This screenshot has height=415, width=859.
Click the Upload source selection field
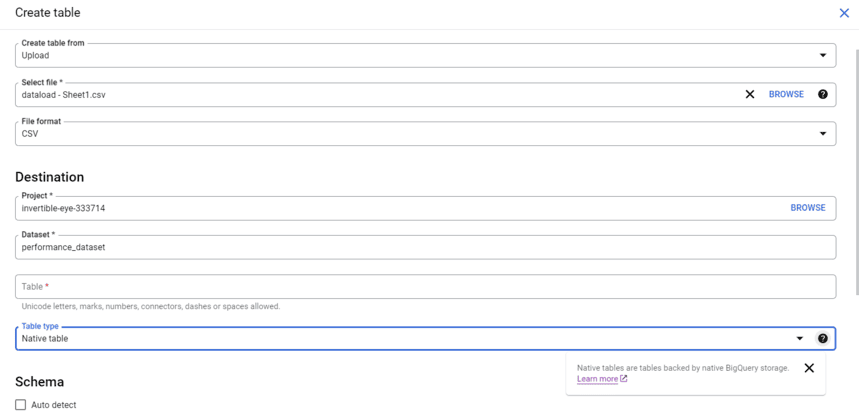coord(425,55)
